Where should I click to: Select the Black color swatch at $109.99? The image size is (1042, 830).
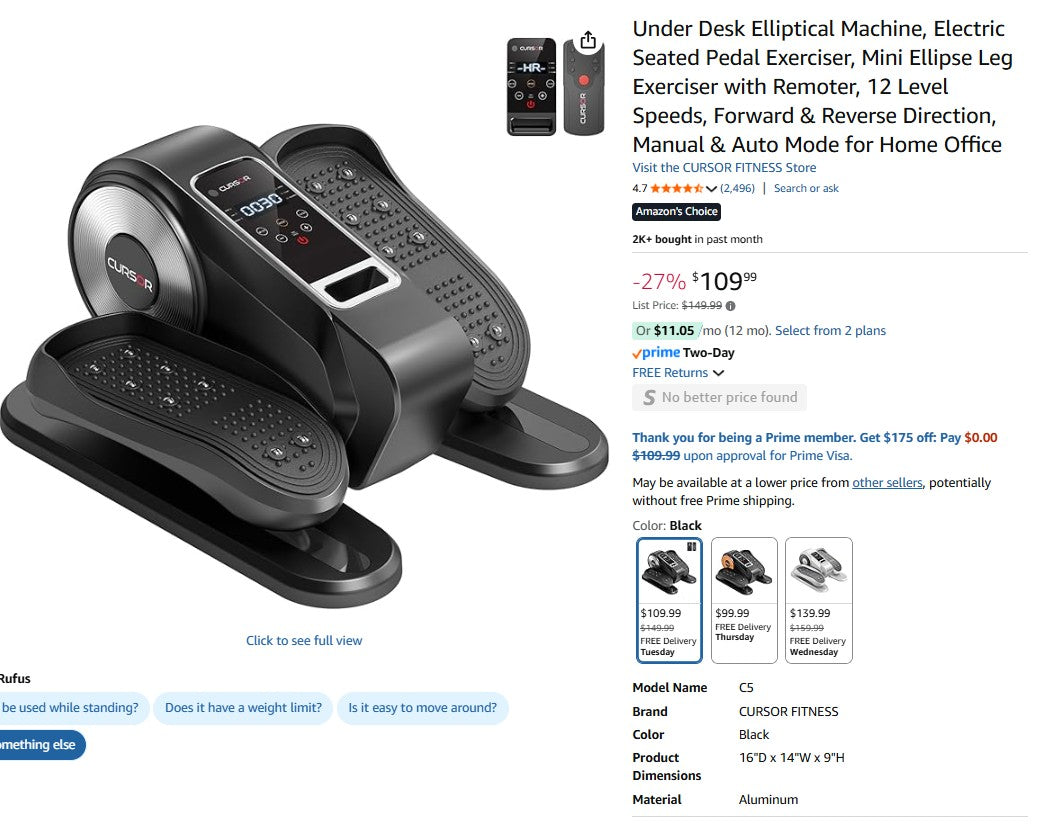point(669,600)
